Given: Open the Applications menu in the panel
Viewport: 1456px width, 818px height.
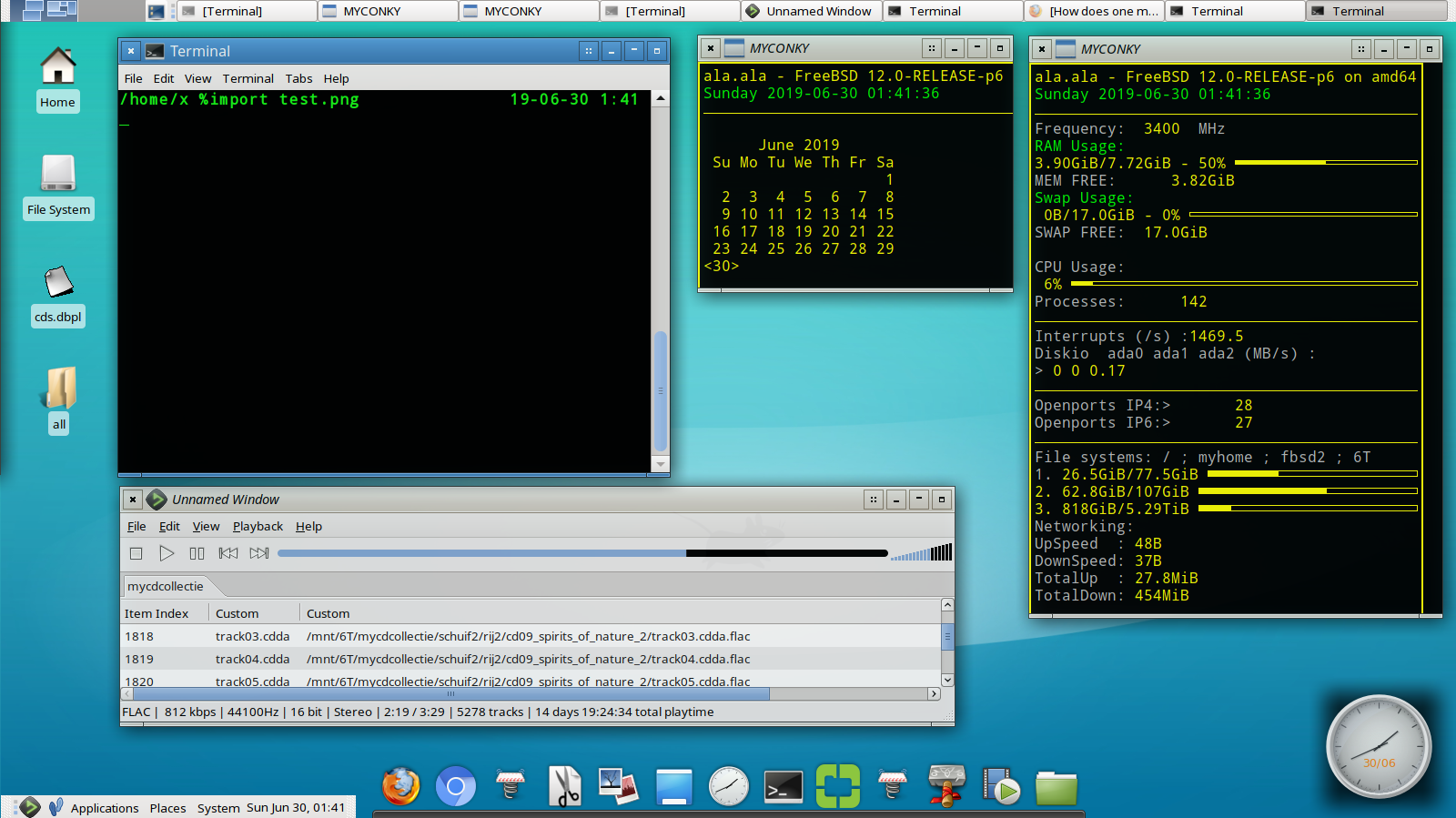Looking at the screenshot, I should (105, 808).
